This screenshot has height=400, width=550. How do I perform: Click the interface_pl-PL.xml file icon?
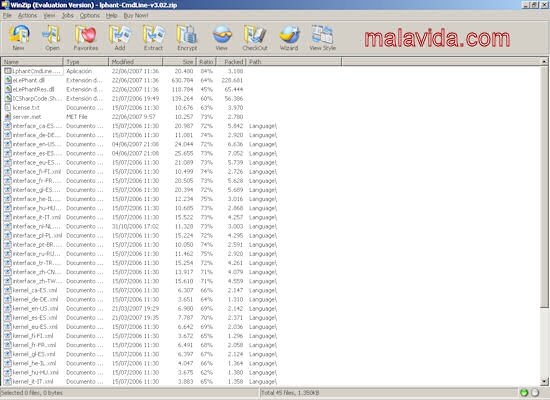[x=8, y=235]
